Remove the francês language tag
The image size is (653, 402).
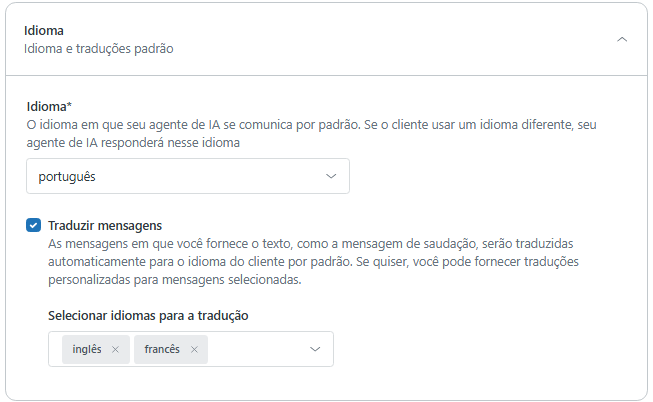click(194, 350)
